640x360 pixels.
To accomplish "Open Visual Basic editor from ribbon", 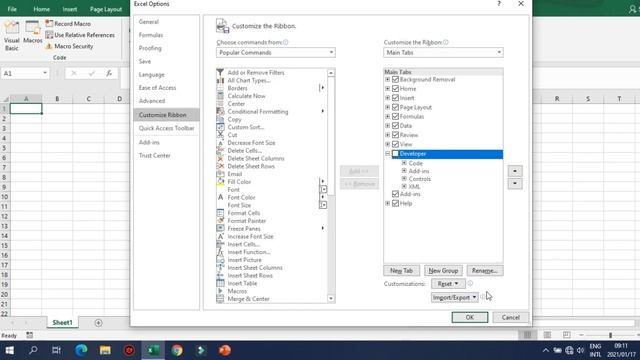I will point(11,36).
